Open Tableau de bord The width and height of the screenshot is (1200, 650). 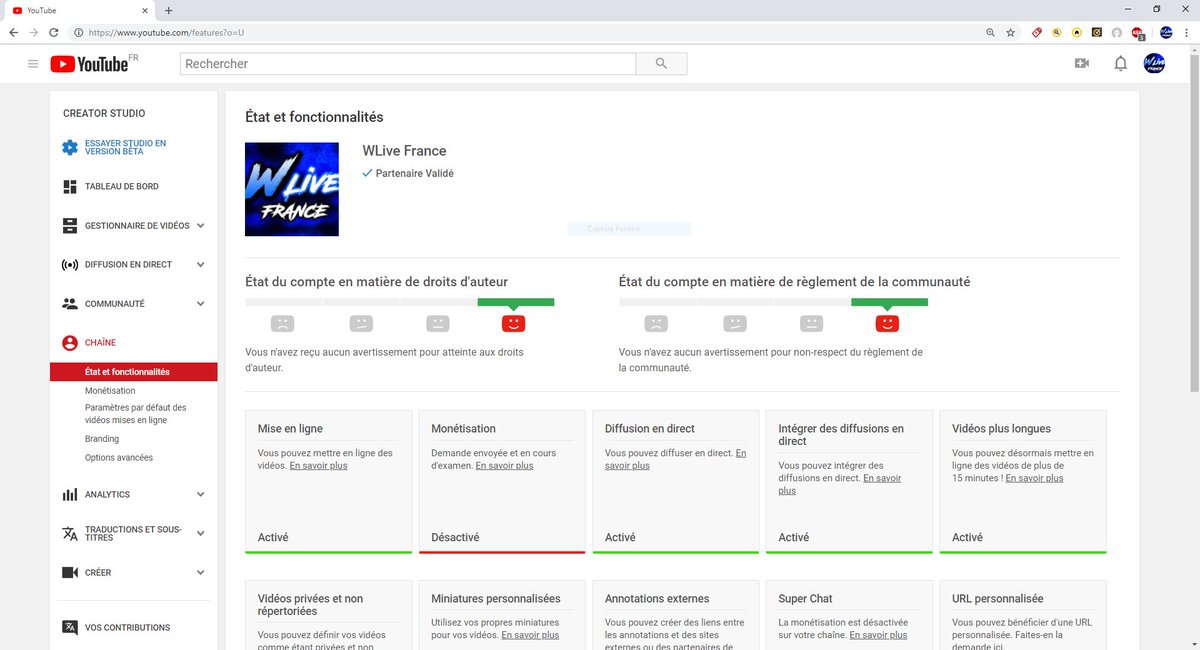coord(122,187)
